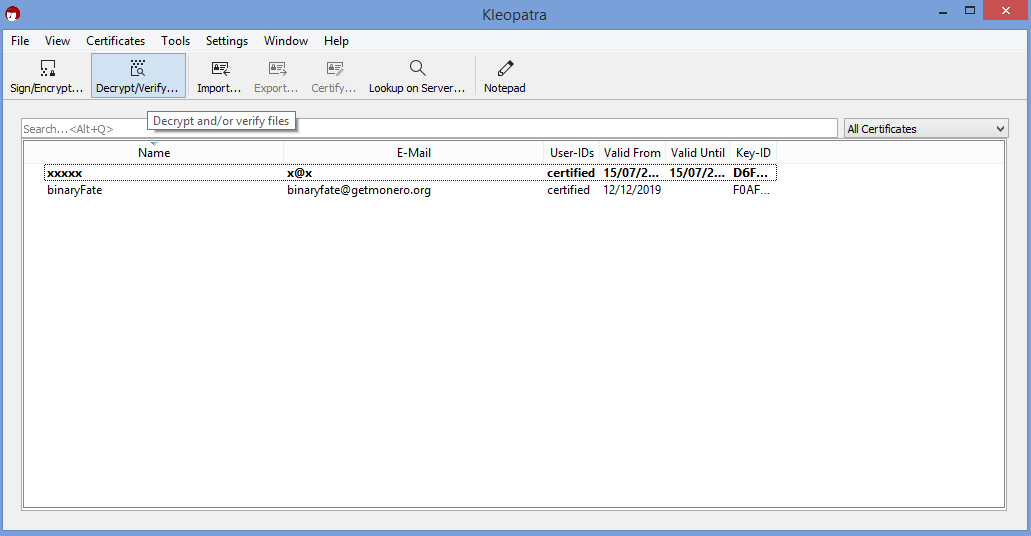1031x536 pixels.
Task: Sort certificates by Name column header
Action: [154, 153]
